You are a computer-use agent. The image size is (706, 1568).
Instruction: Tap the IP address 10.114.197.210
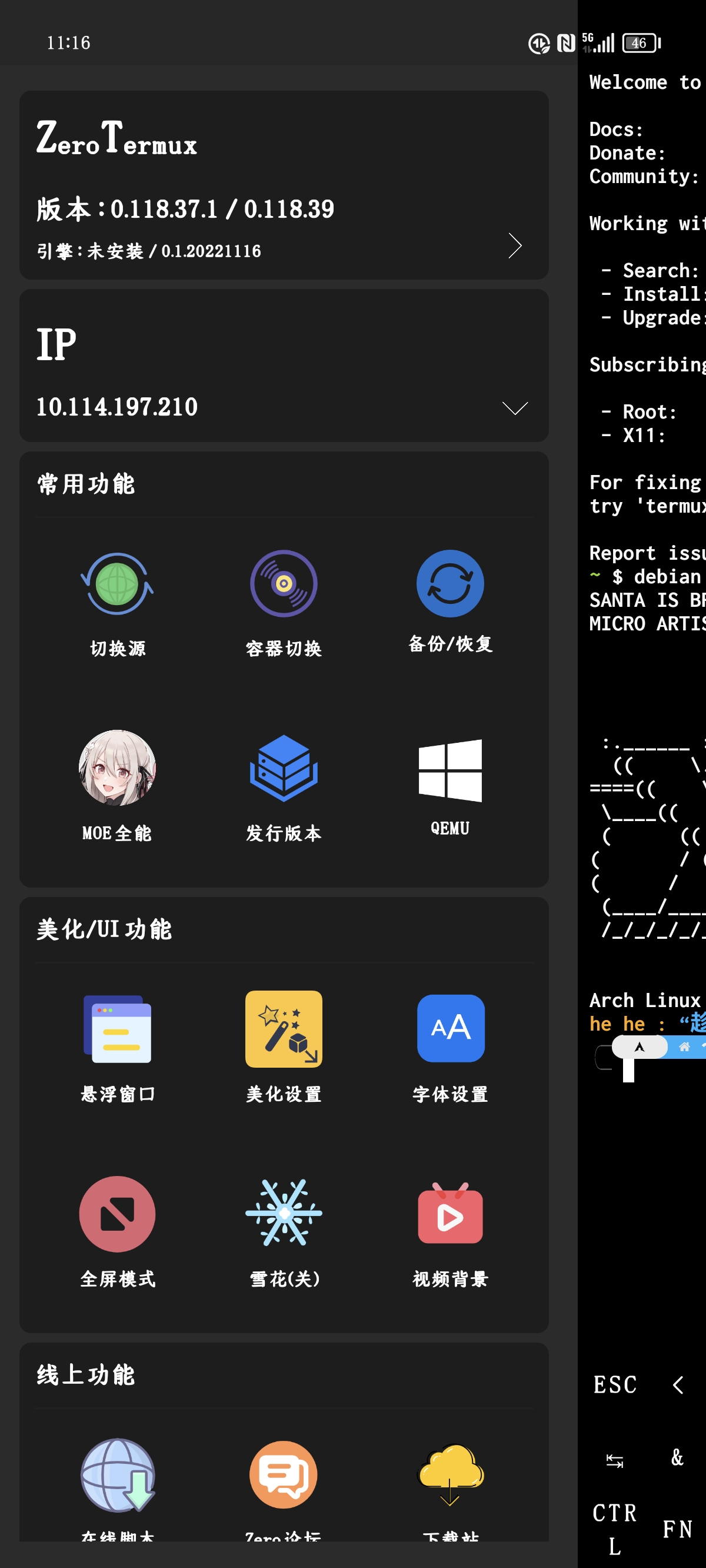[117, 407]
